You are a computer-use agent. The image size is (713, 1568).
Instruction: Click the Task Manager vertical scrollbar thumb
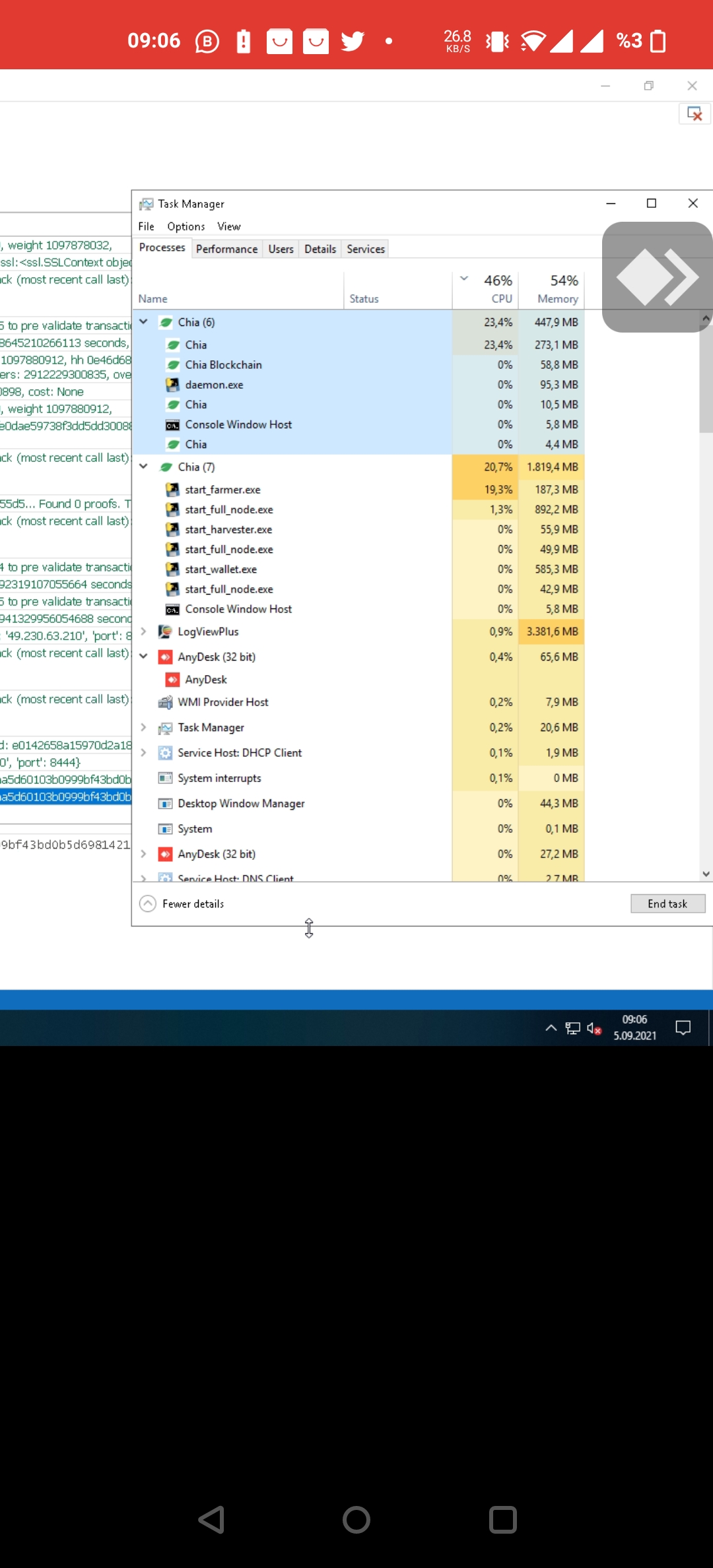click(x=706, y=379)
